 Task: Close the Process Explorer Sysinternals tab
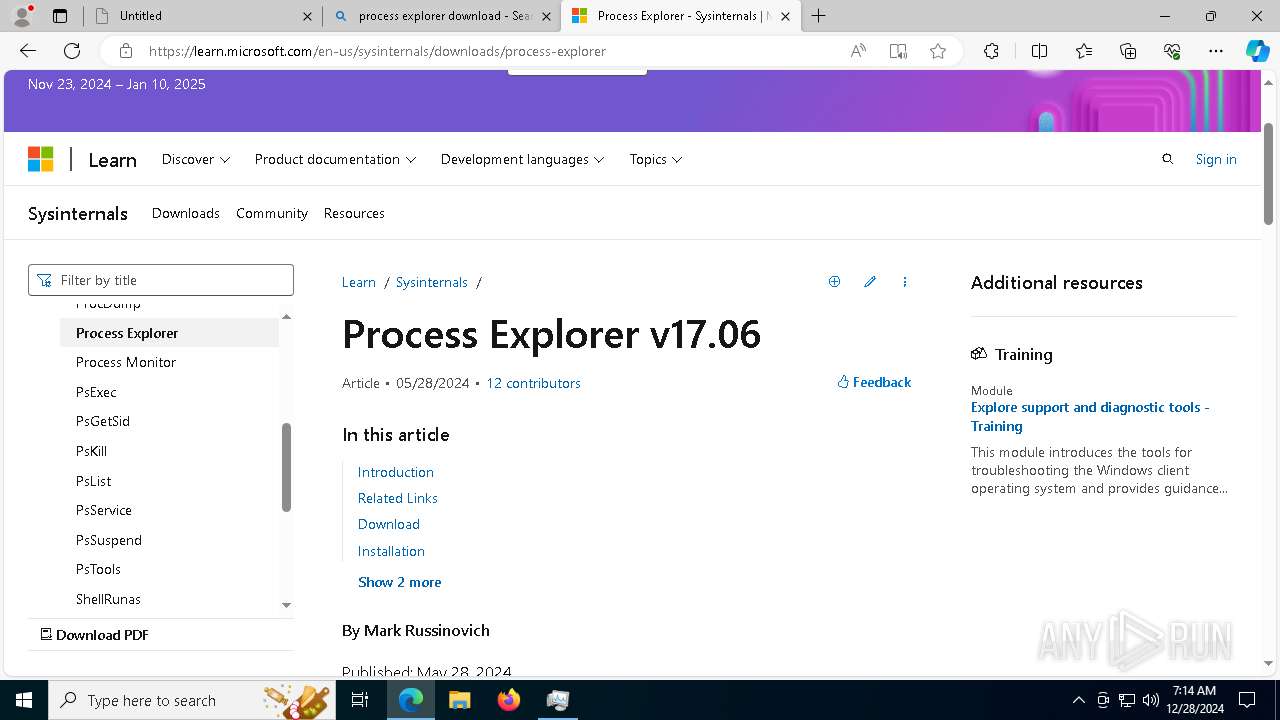(785, 16)
